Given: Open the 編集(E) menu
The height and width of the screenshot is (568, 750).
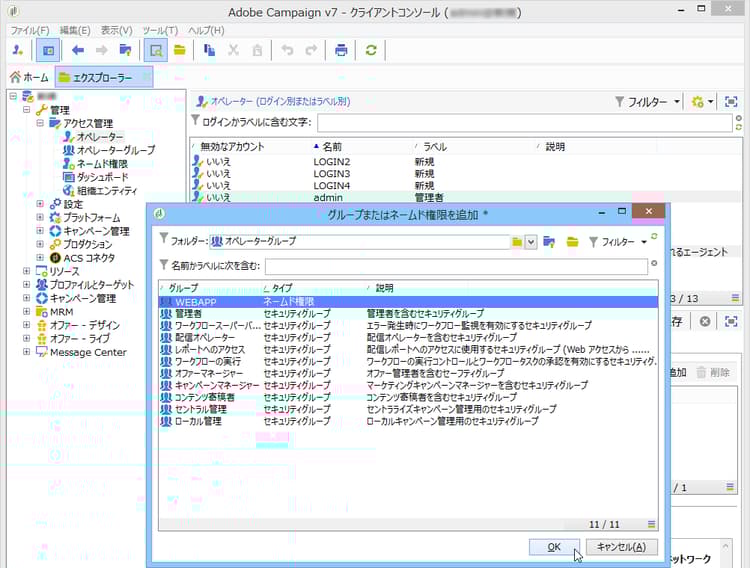Looking at the screenshot, I should click(x=75, y=30).
